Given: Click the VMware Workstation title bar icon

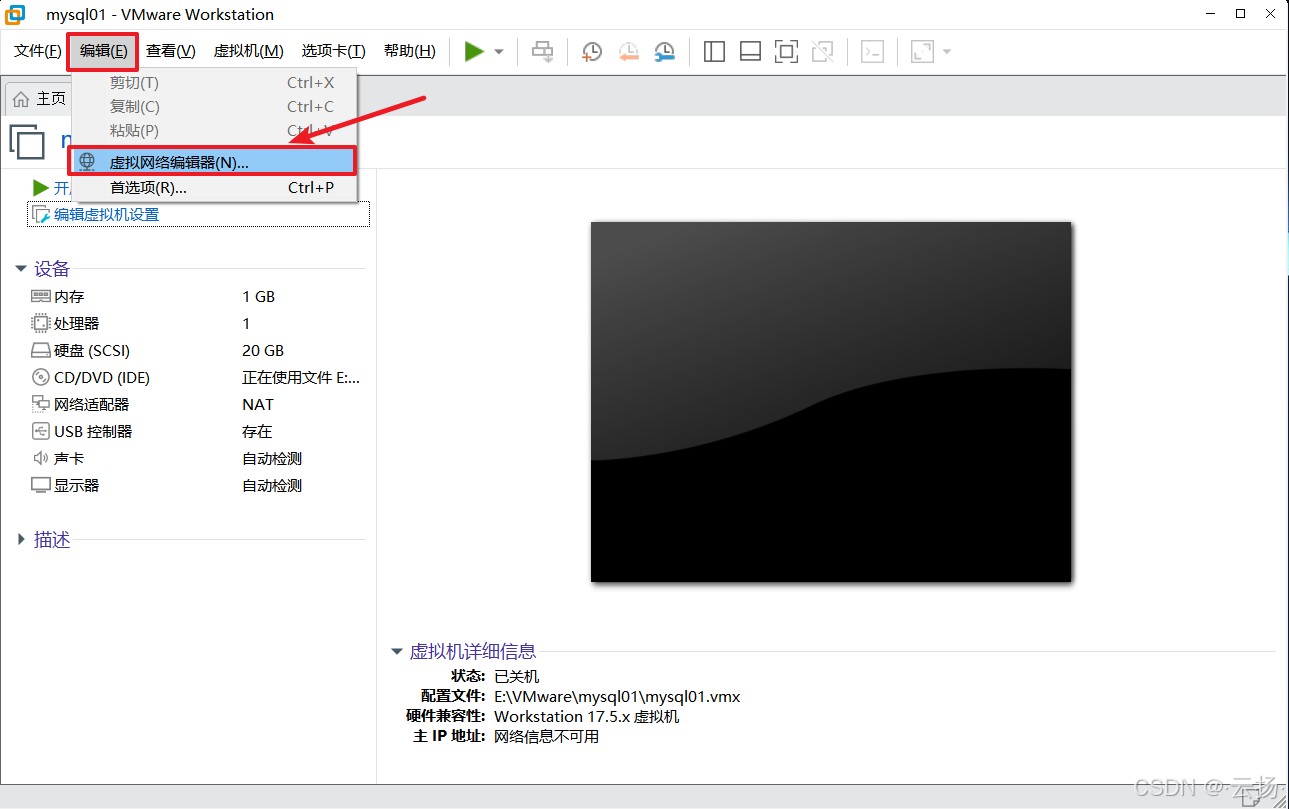Looking at the screenshot, I should (x=16, y=14).
